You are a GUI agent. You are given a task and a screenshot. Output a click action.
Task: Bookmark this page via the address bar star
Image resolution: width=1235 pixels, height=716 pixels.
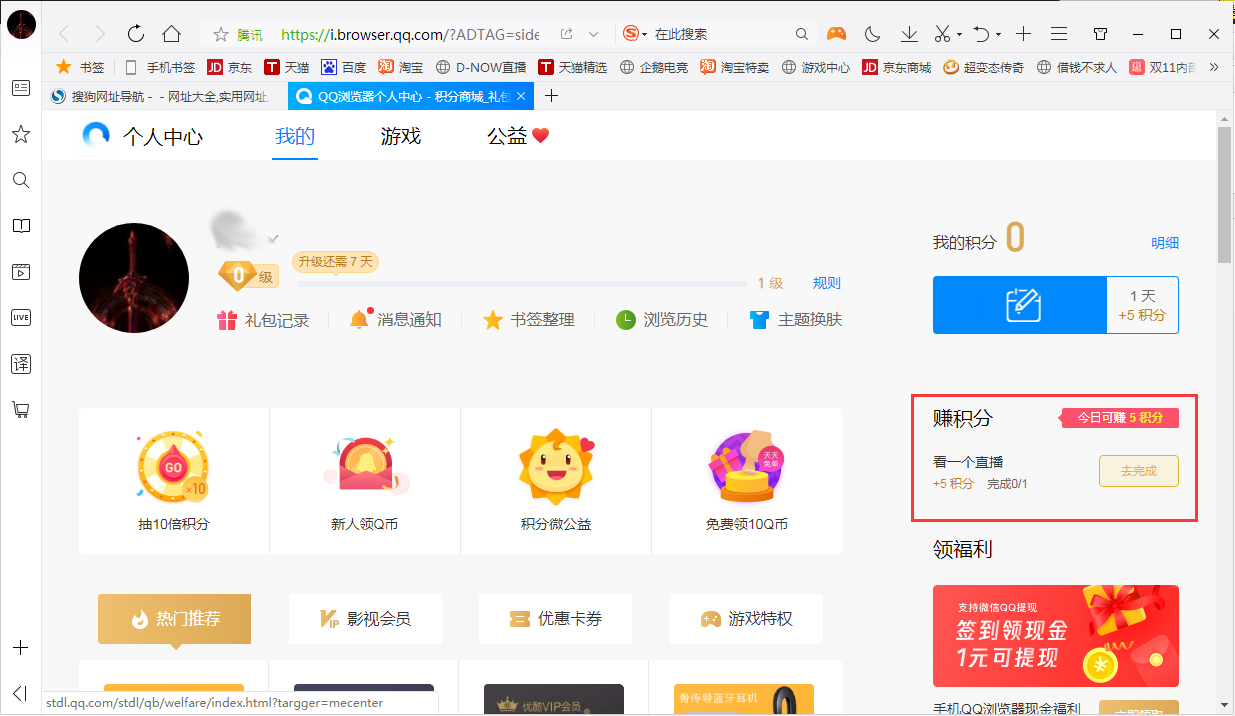coord(219,33)
